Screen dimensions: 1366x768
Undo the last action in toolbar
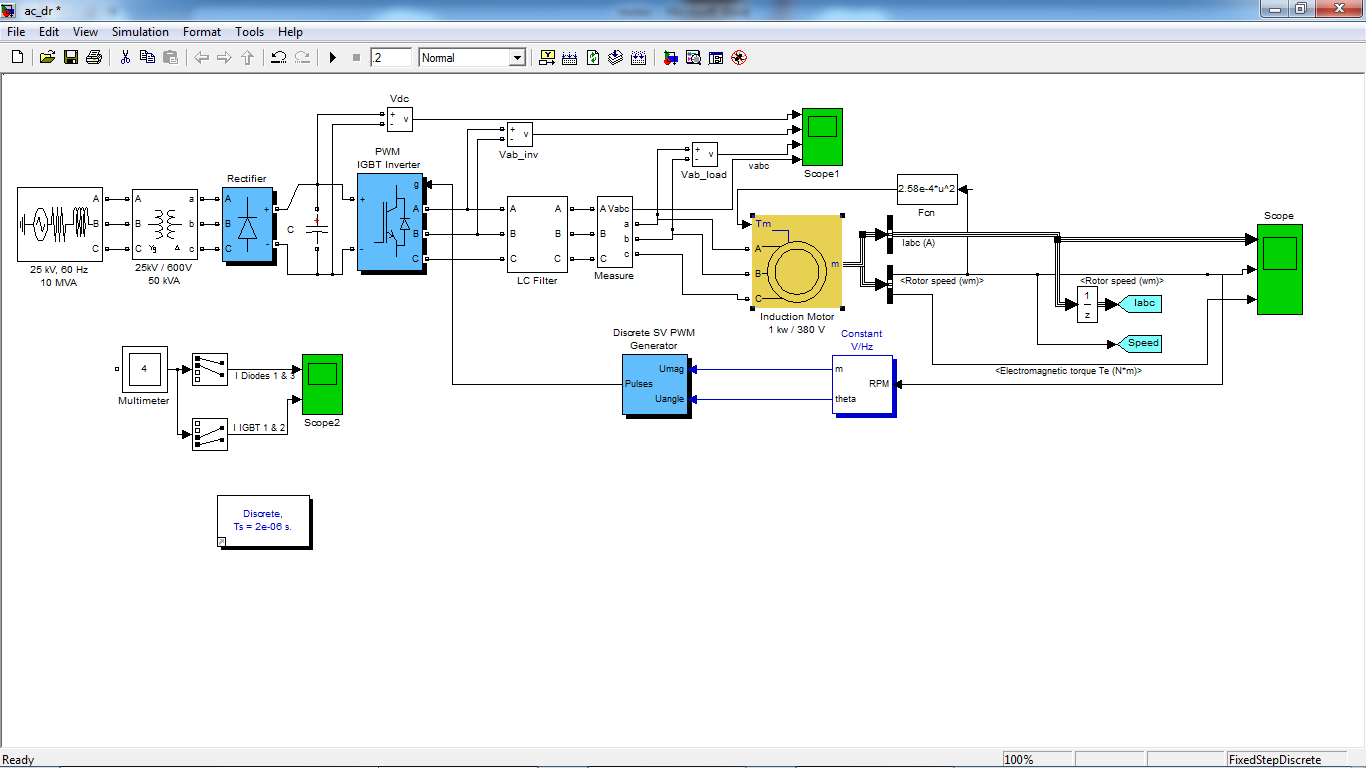click(279, 58)
